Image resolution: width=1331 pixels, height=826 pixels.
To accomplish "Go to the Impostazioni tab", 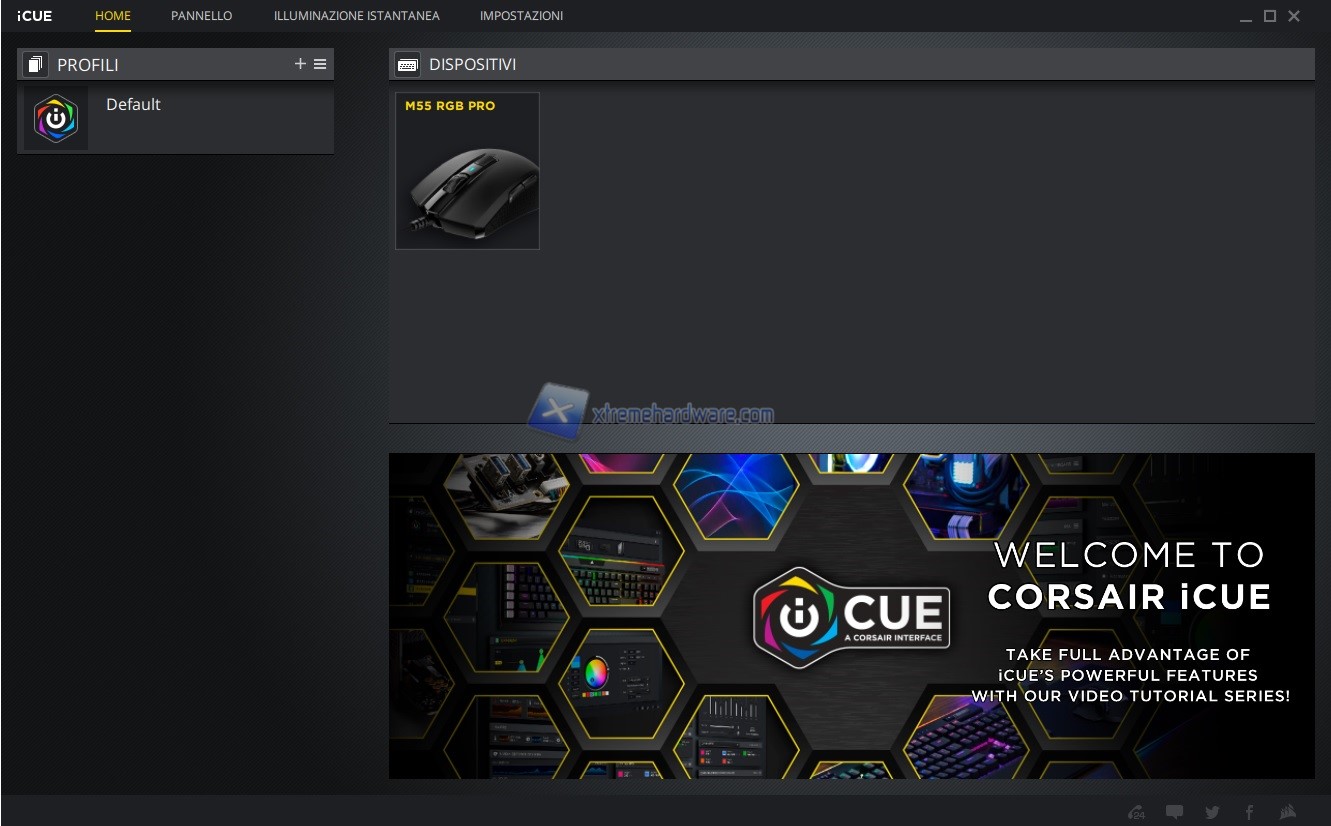I will (521, 16).
